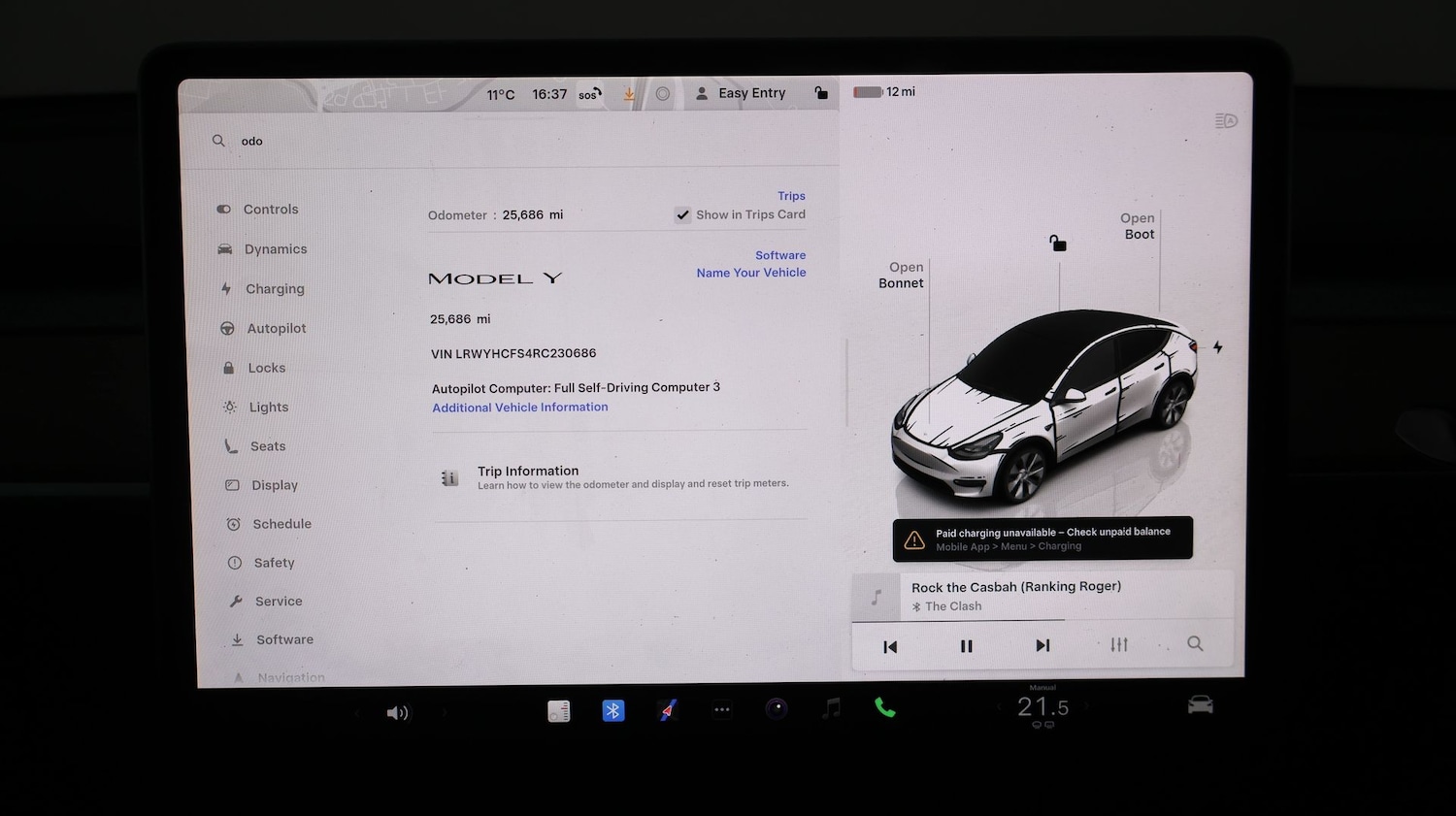
Task: Uncheck Show in Trips Card
Action: pyautogui.click(x=683, y=214)
